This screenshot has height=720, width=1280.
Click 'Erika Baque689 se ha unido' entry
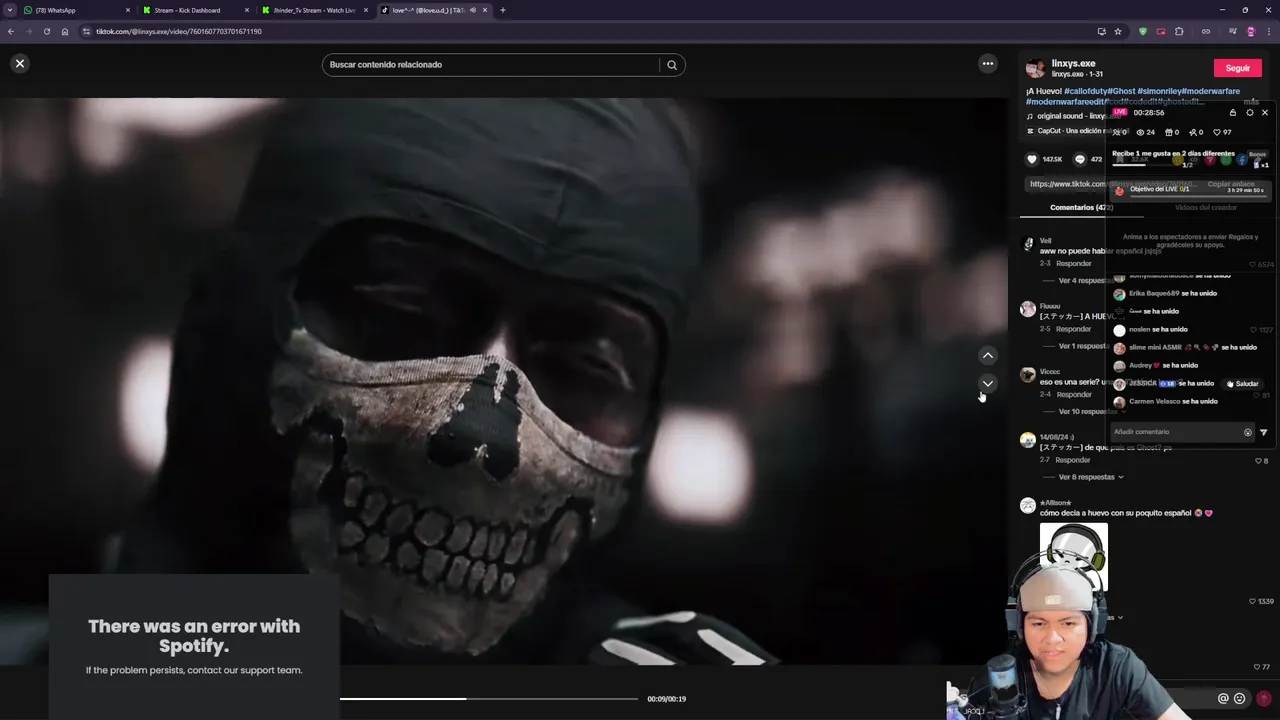1165,294
